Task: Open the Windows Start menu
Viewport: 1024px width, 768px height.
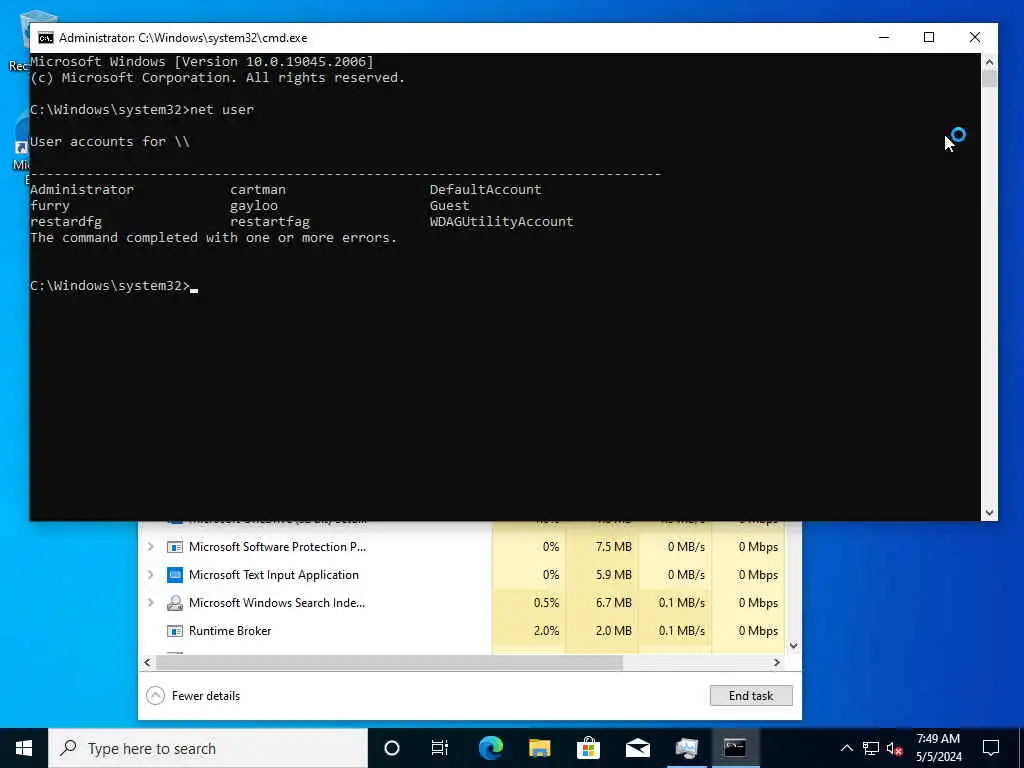Action: (x=24, y=748)
